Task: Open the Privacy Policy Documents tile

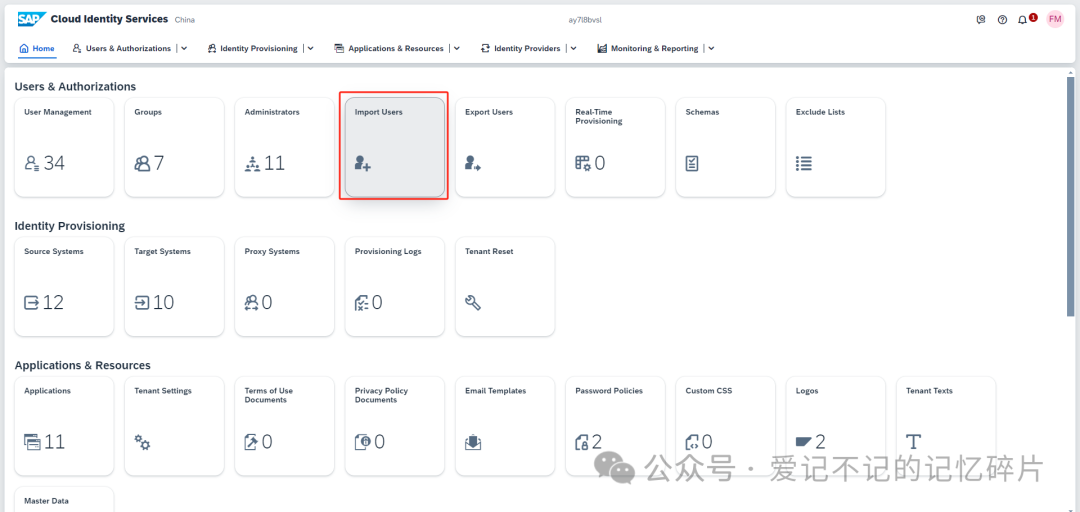Action: pyautogui.click(x=395, y=426)
